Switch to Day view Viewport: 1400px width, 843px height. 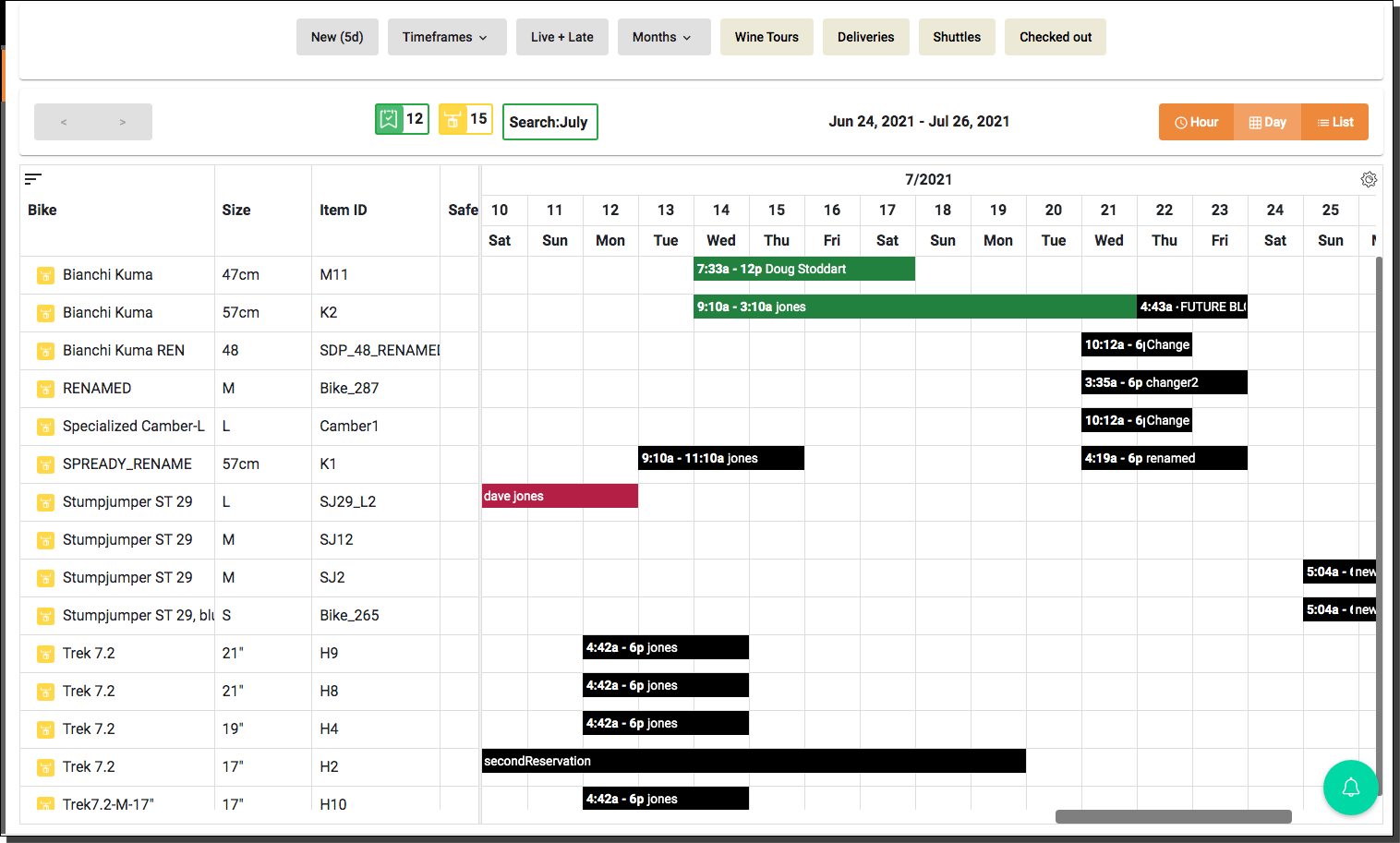pyautogui.click(x=1267, y=122)
